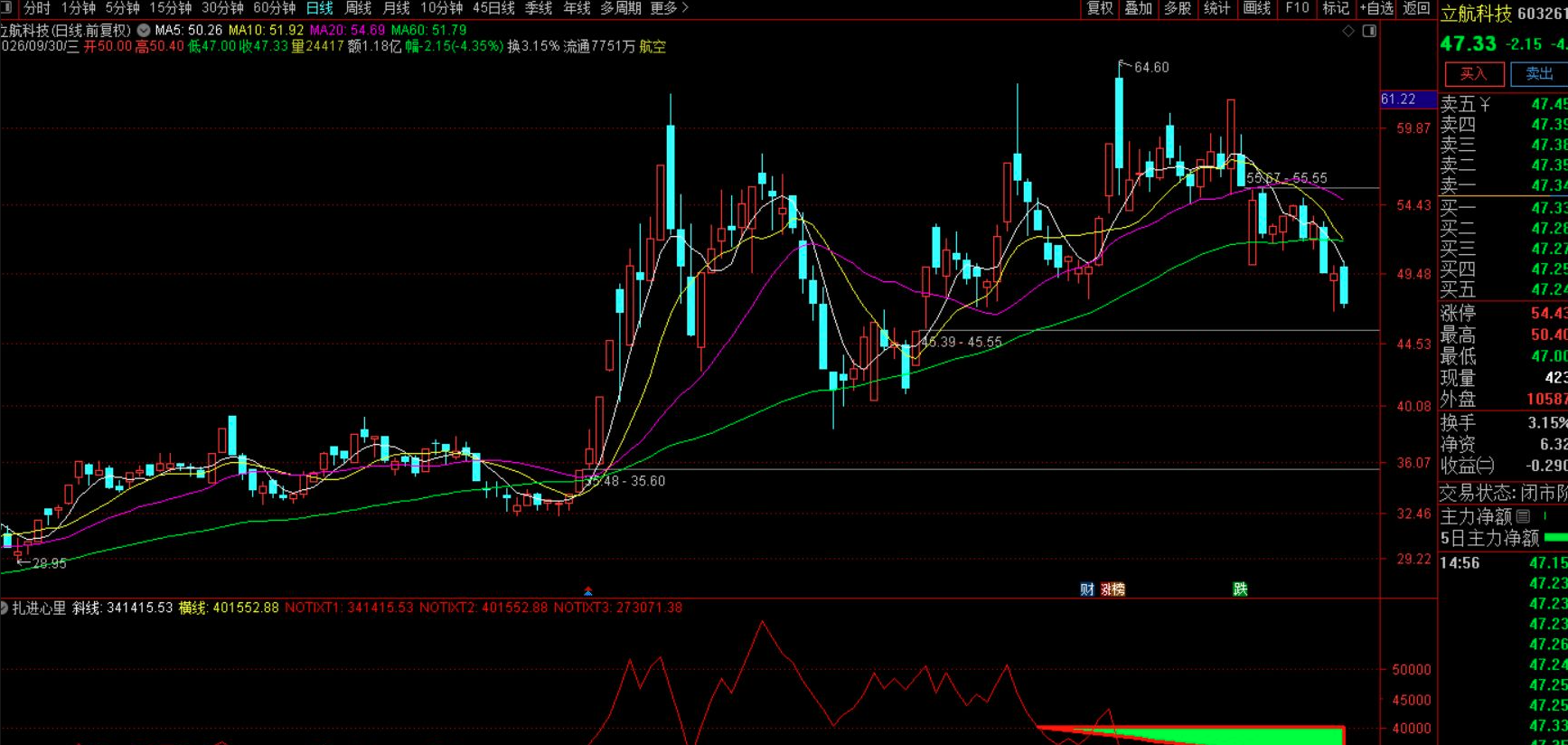Click the 航空 sector link
This screenshot has height=745, width=1568.
[653, 46]
